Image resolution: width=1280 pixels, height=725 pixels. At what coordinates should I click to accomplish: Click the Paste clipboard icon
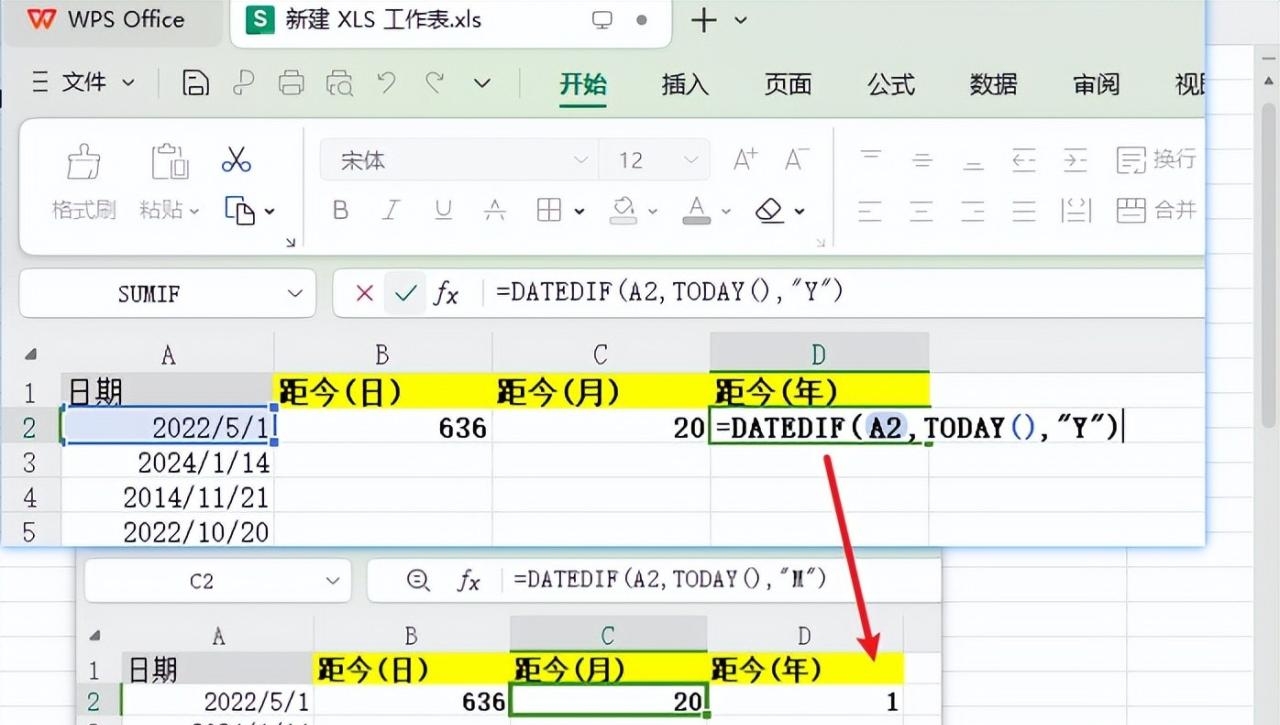coord(170,161)
